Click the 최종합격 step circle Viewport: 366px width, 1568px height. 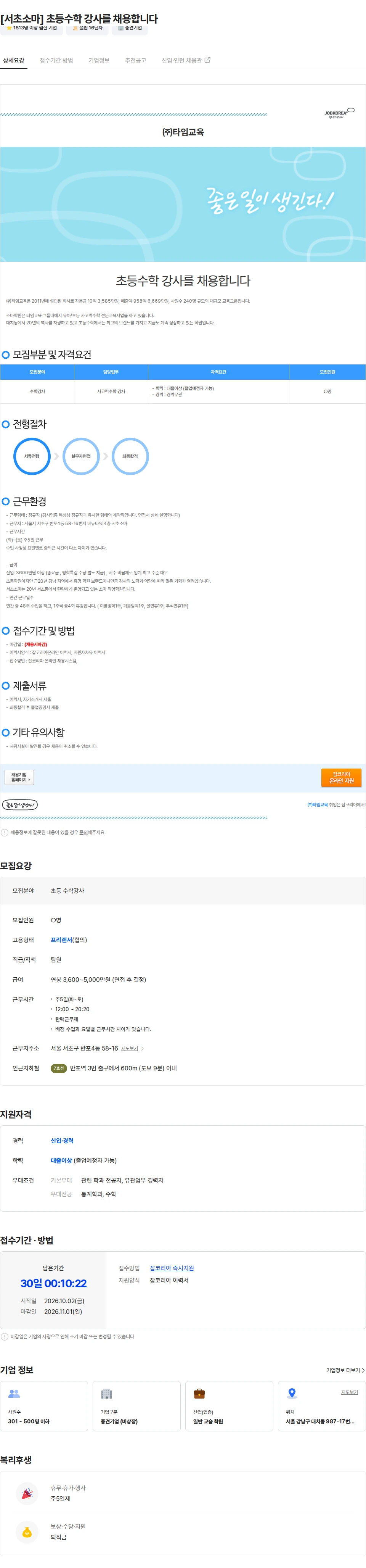(x=130, y=456)
